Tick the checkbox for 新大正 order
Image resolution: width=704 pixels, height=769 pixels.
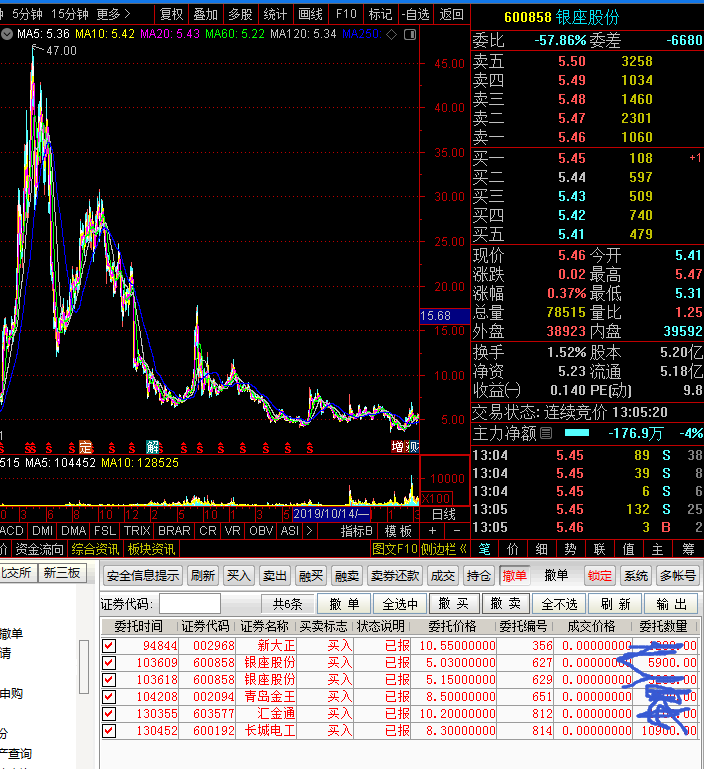coord(109,646)
